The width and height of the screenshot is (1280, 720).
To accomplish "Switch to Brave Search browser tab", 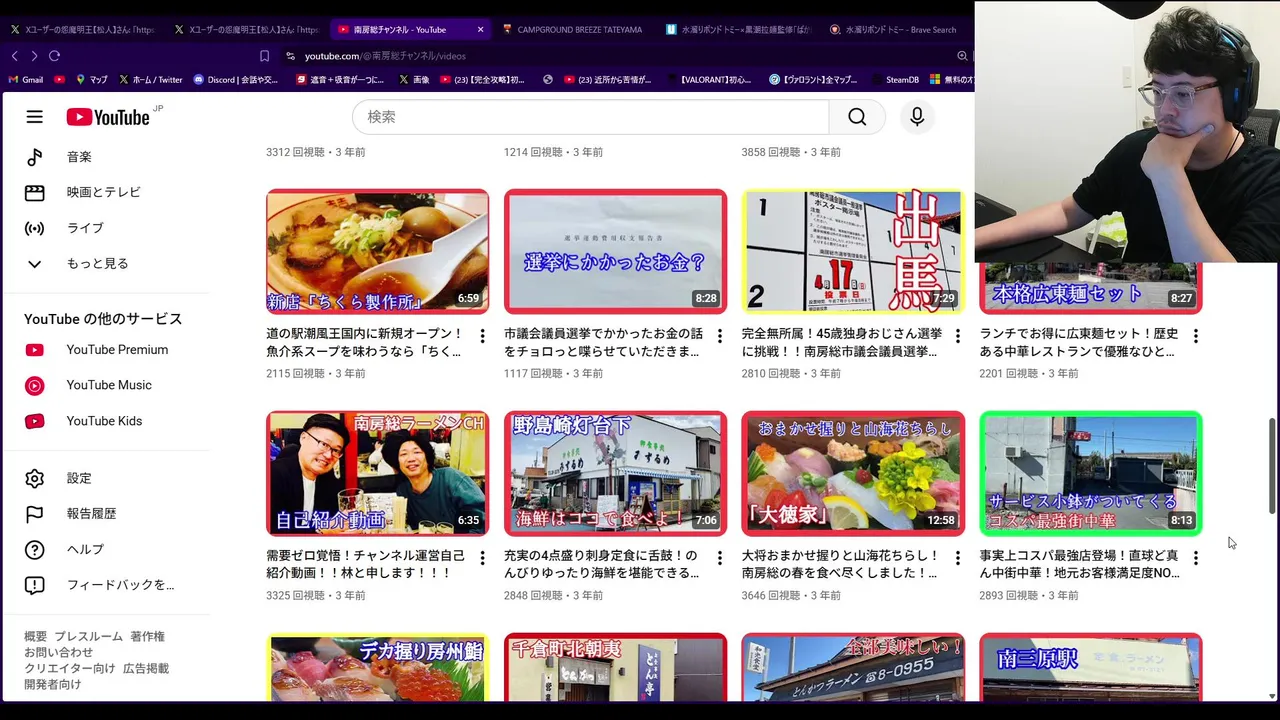I will [x=896, y=30].
